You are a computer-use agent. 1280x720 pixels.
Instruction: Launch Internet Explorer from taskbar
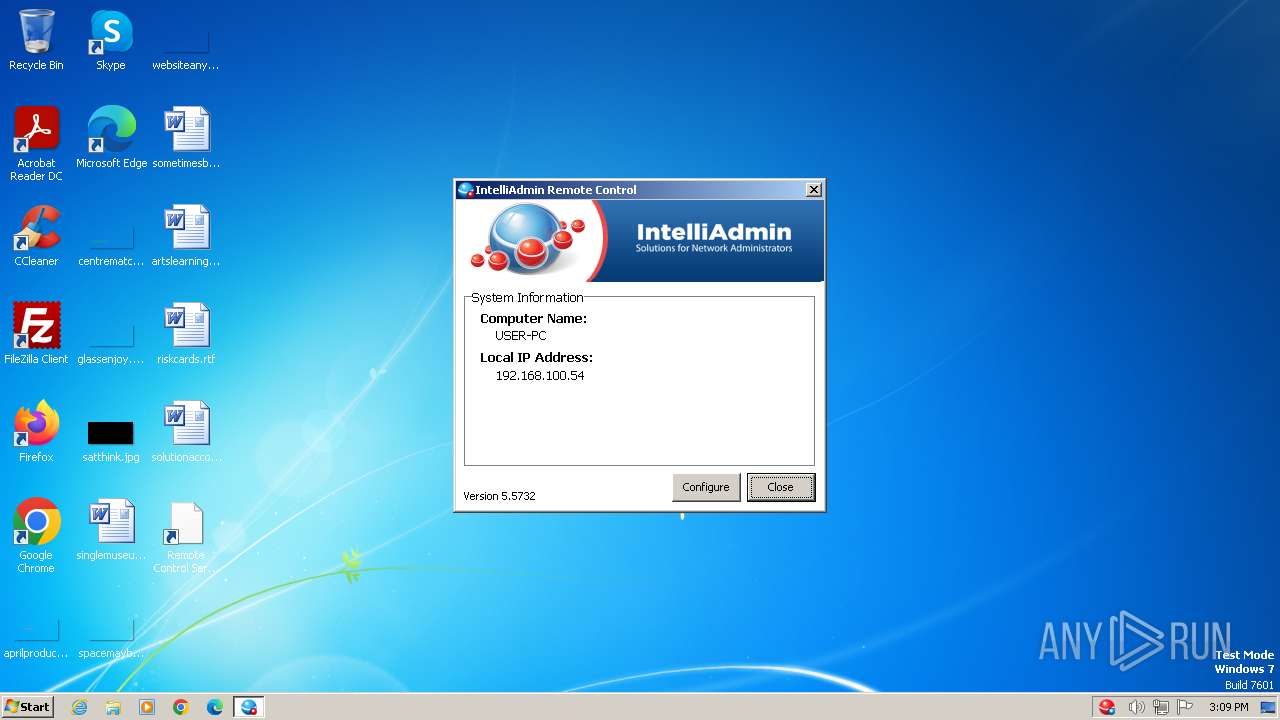[79, 707]
